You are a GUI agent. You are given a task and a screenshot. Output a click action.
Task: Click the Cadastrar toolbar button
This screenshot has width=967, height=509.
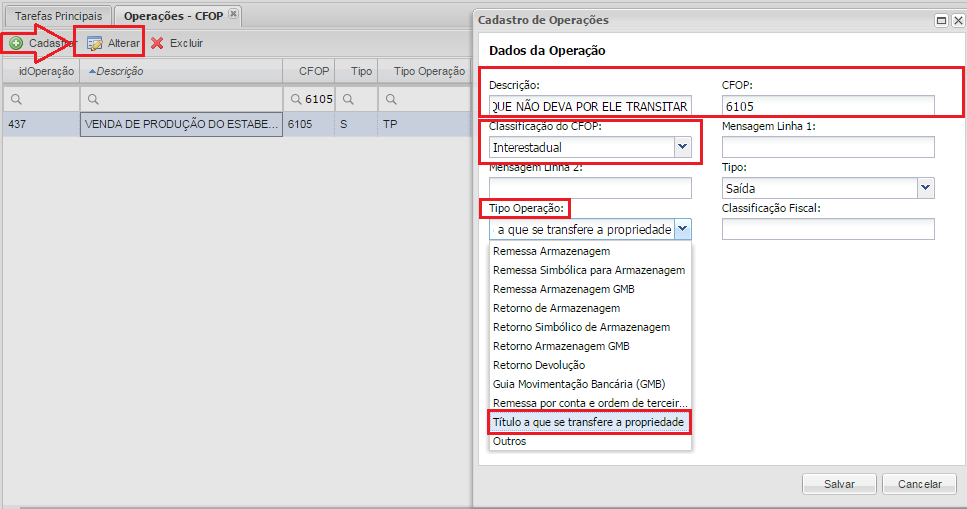click(x=42, y=43)
